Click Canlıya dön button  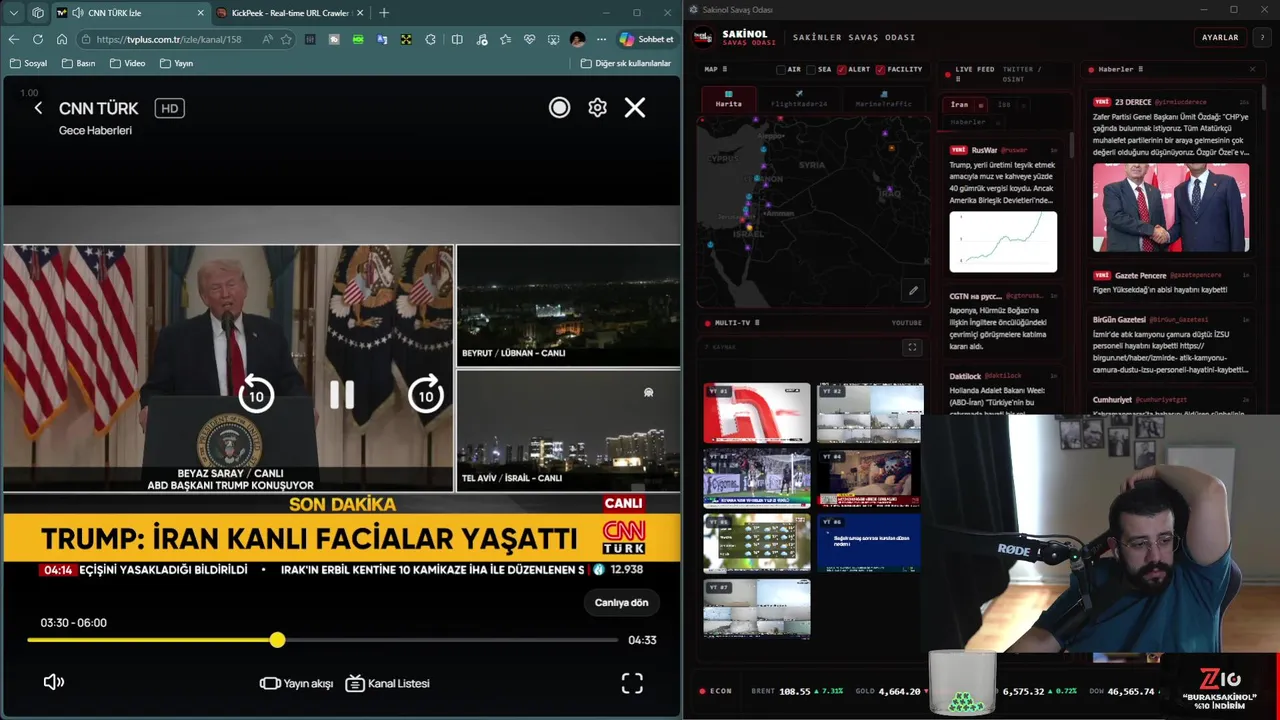[621, 602]
